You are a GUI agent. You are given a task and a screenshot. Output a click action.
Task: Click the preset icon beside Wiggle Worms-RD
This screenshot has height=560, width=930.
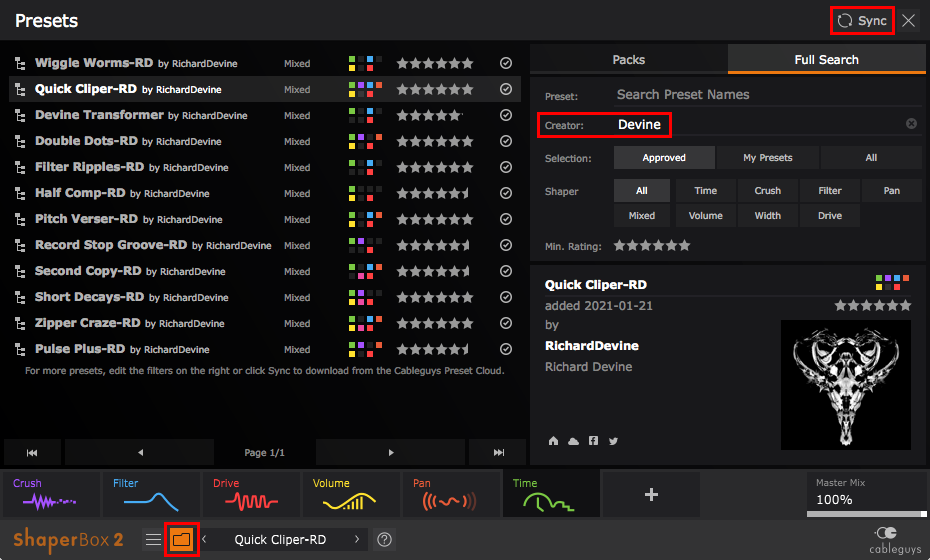point(20,63)
